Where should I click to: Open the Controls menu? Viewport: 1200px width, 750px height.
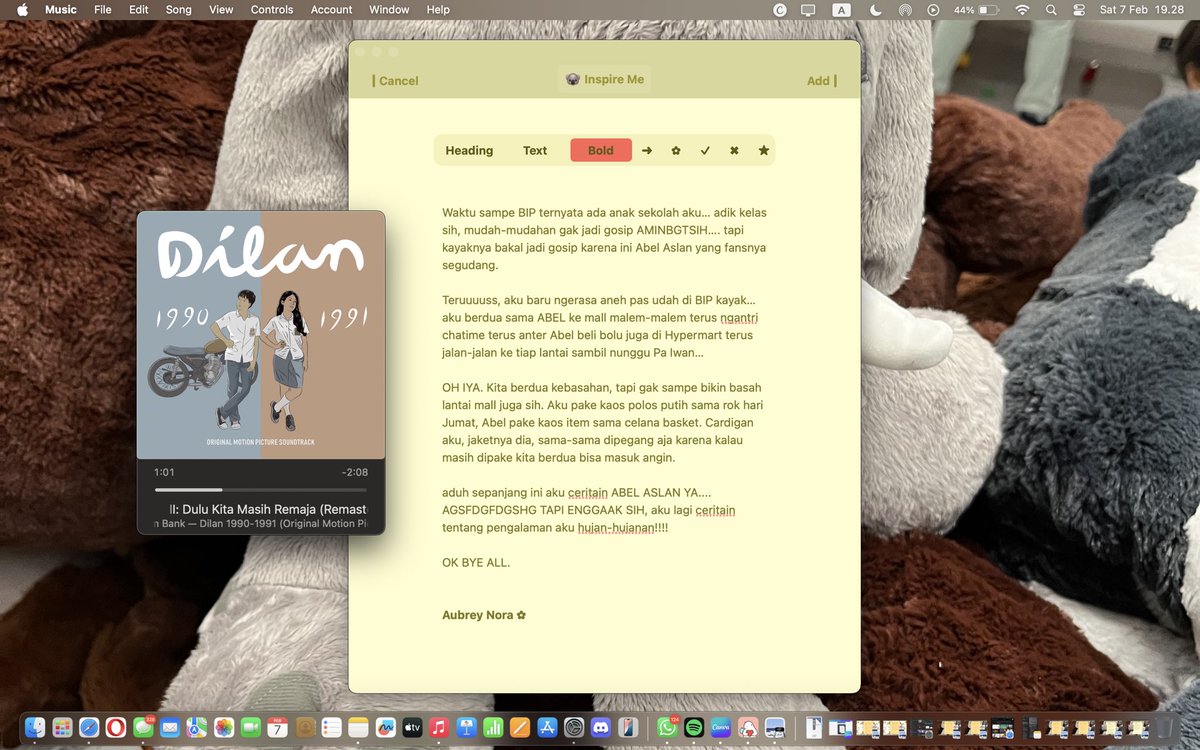272,10
